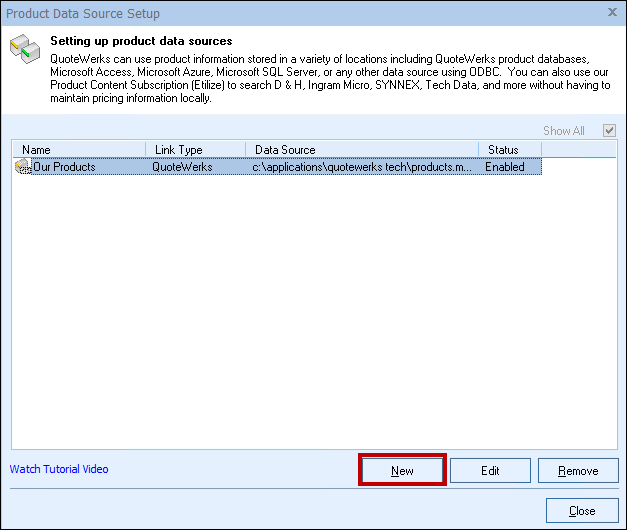Viewport: 627px width, 530px height.
Task: Close the dialog with the title bar X
Action: 611,13
